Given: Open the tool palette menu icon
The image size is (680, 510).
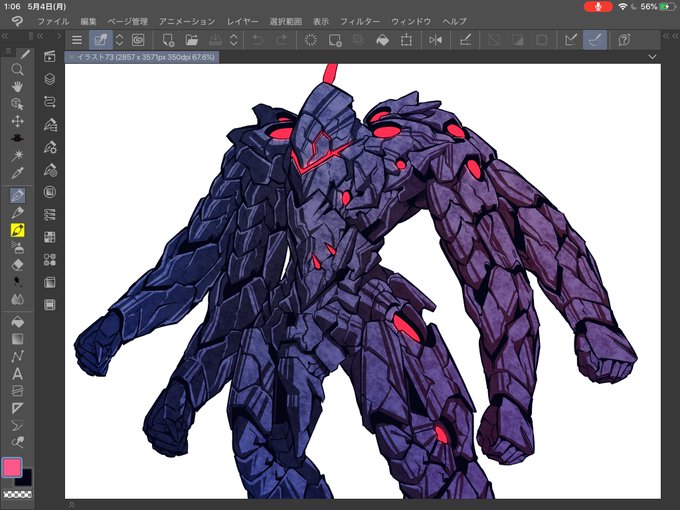Looking at the screenshot, I should point(7,52).
